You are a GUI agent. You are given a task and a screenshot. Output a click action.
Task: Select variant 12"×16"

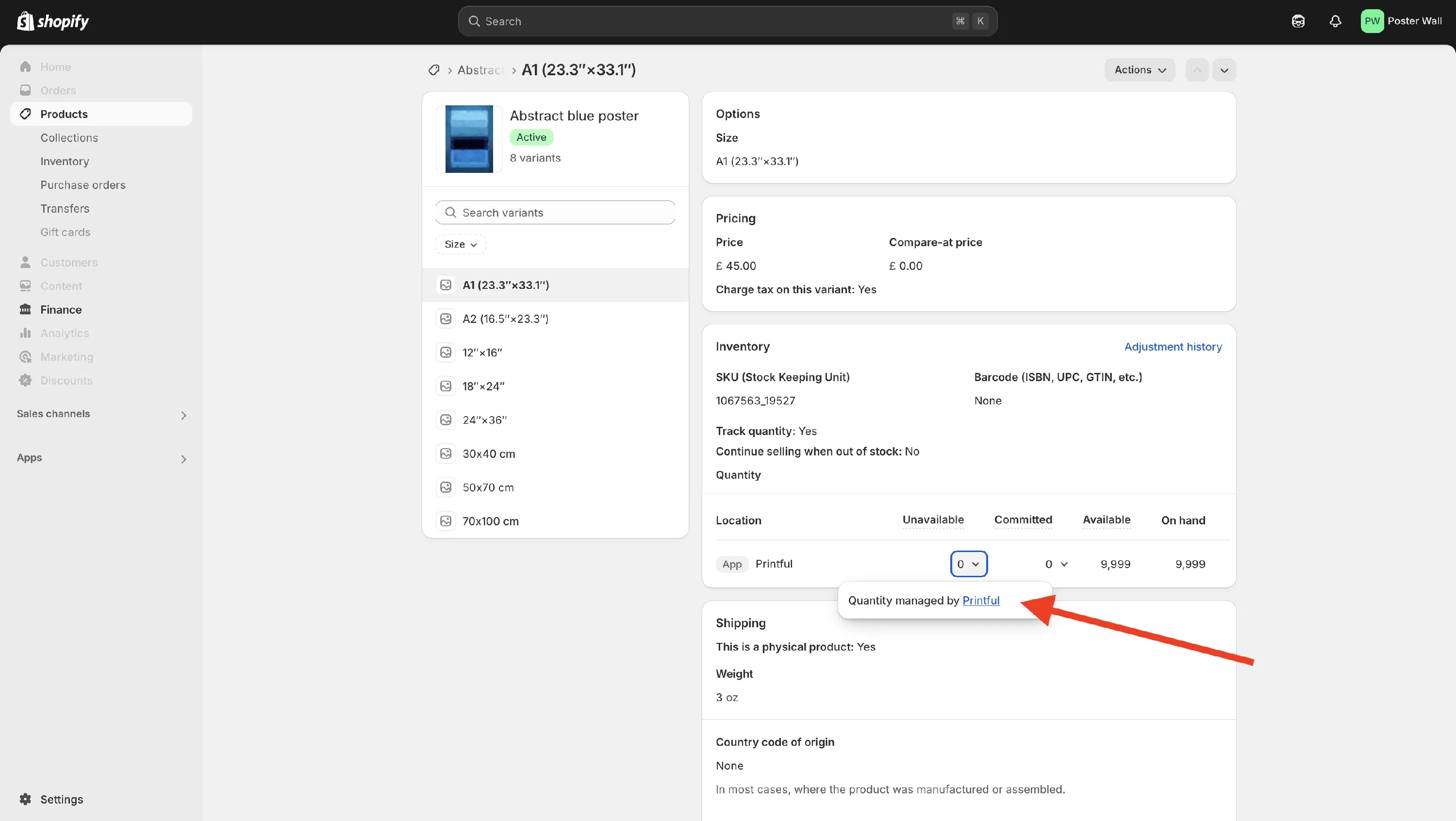[555, 353]
